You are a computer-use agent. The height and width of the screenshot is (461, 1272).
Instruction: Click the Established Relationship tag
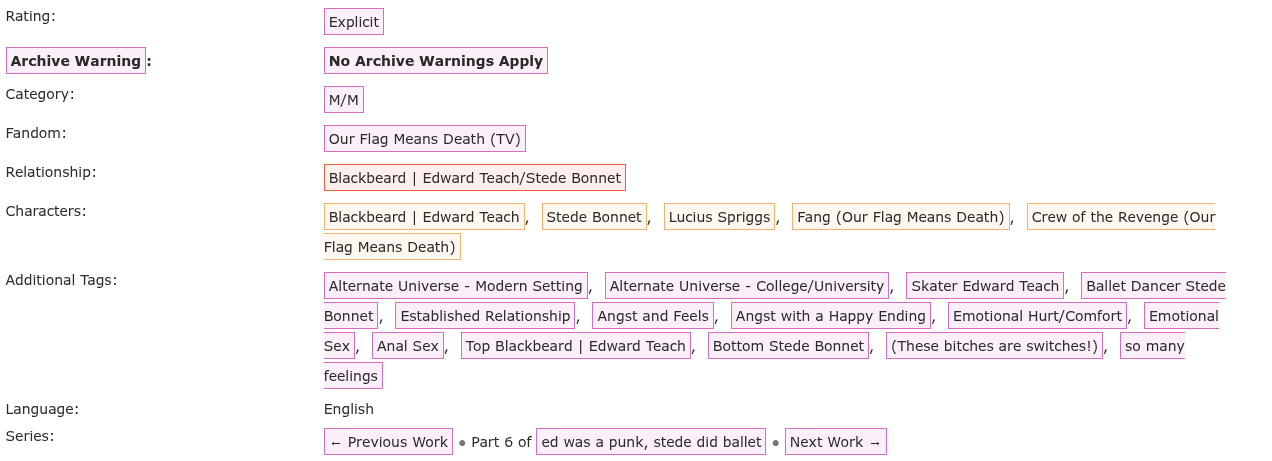tap(485, 316)
